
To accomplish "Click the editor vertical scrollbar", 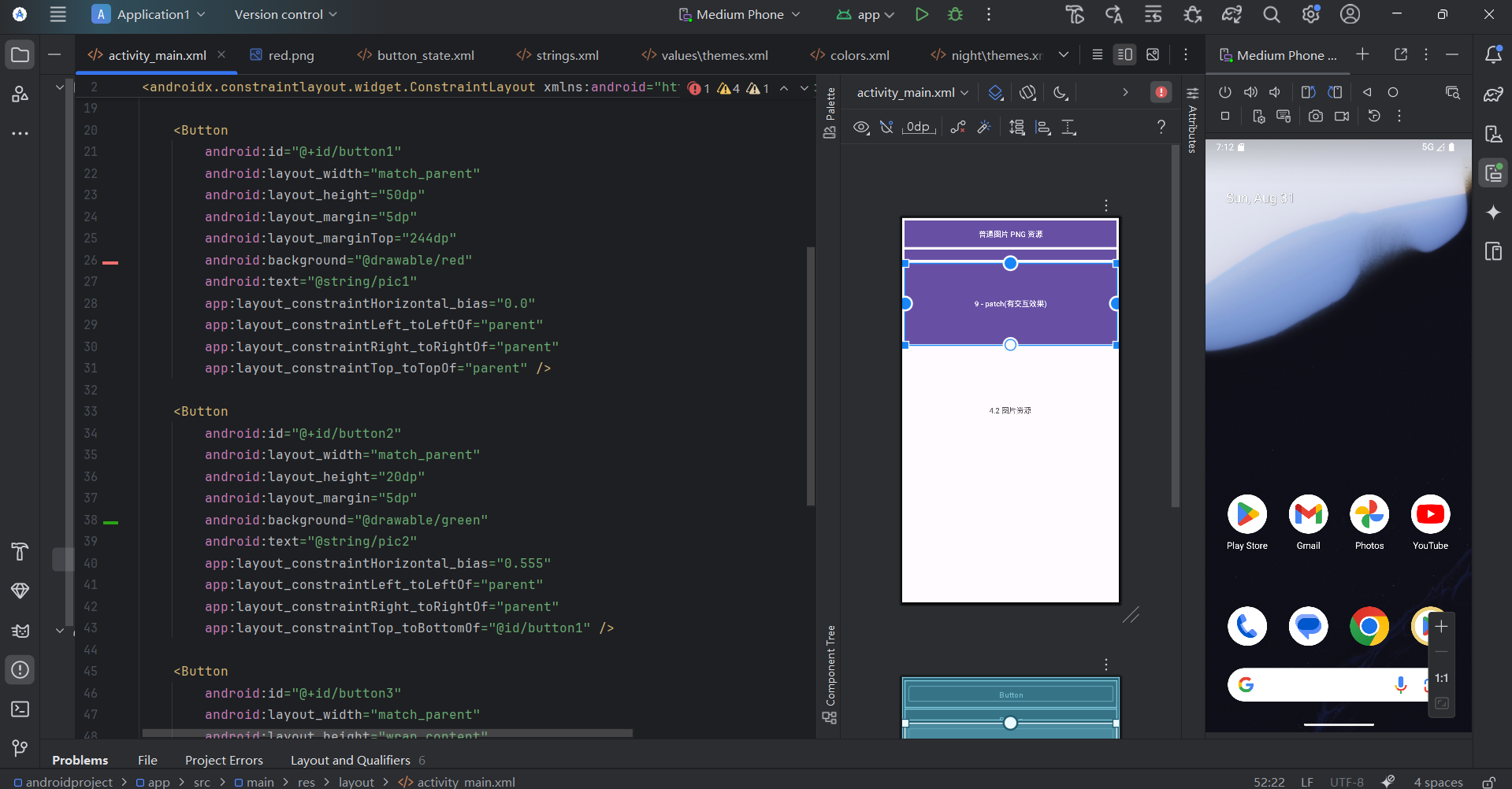I will coord(810,376).
